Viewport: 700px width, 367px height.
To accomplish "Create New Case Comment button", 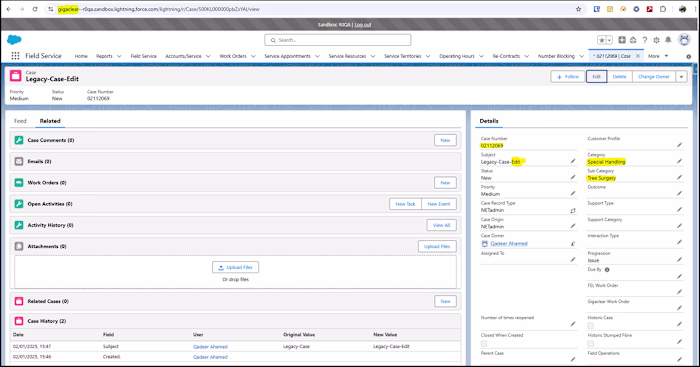I will click(445, 140).
